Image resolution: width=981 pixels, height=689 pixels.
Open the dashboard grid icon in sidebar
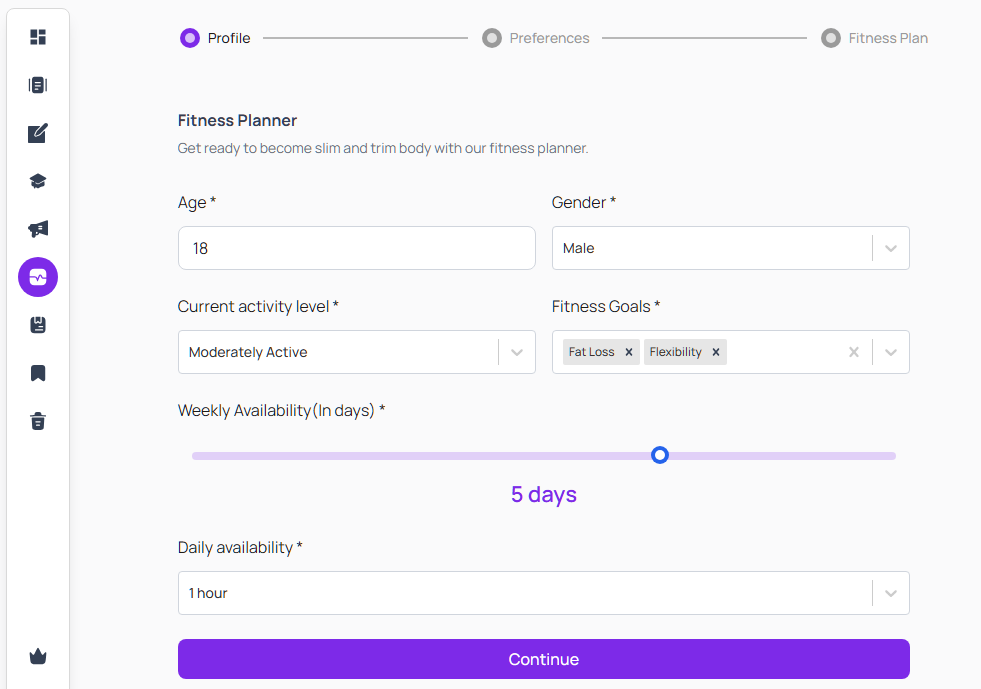click(x=38, y=37)
